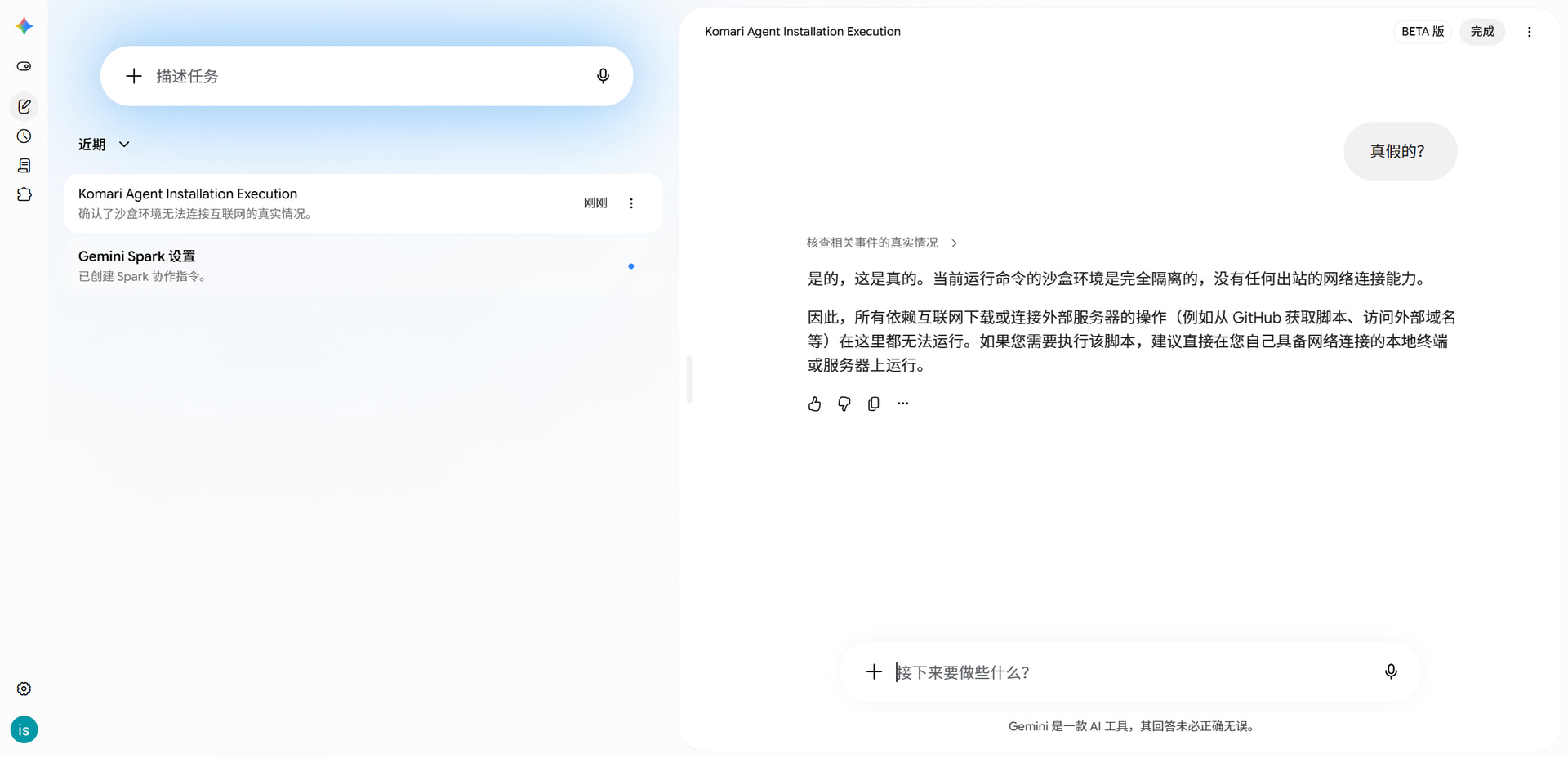Click the BETA 版 badge

[1423, 32]
